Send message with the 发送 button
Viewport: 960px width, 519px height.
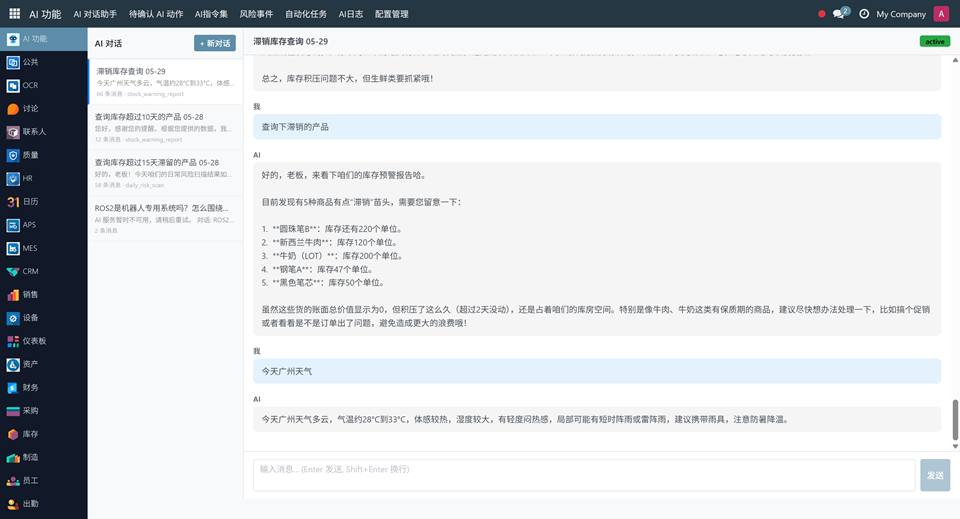(935, 475)
